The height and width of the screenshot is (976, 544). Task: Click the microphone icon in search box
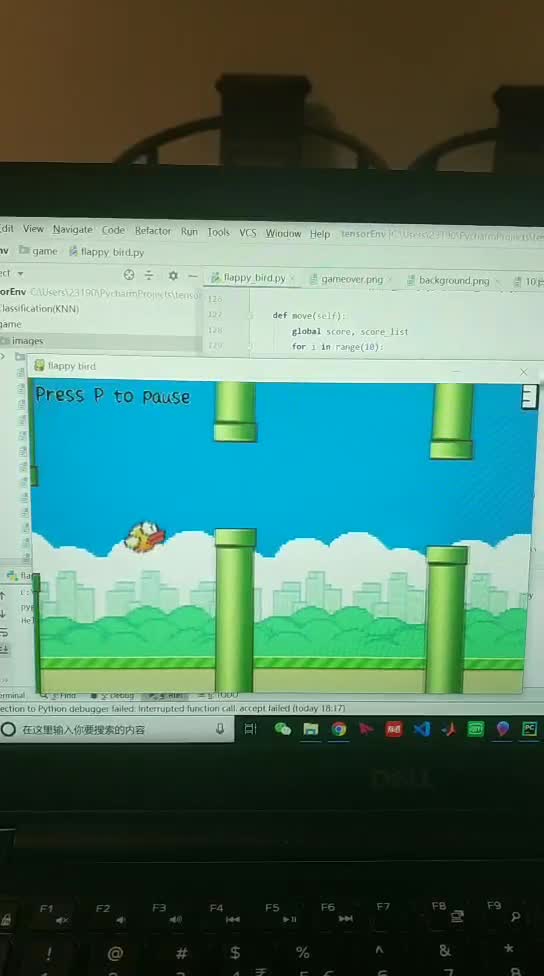220,729
